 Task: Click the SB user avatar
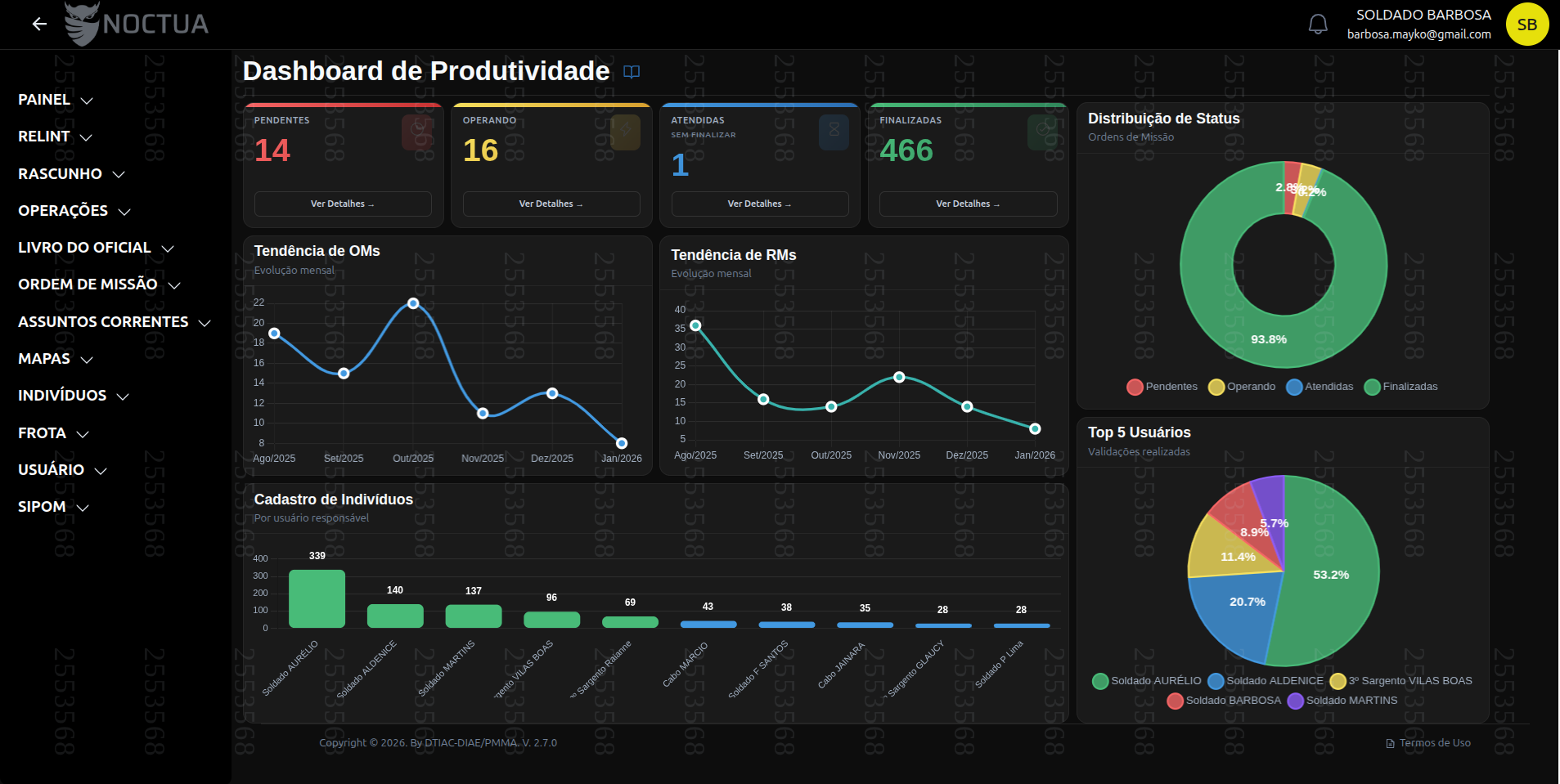[x=1526, y=25]
